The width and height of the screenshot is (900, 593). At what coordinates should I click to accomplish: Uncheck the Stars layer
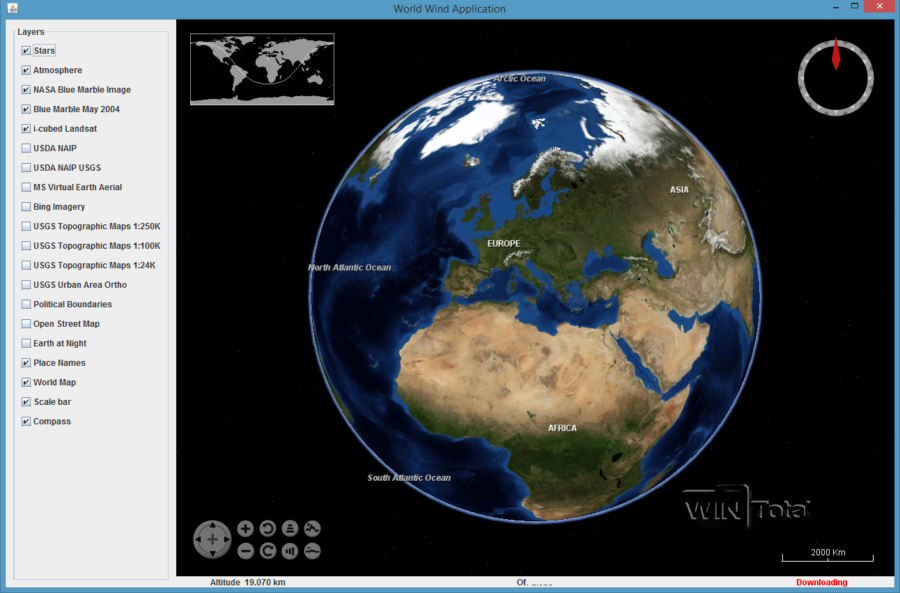coord(25,50)
